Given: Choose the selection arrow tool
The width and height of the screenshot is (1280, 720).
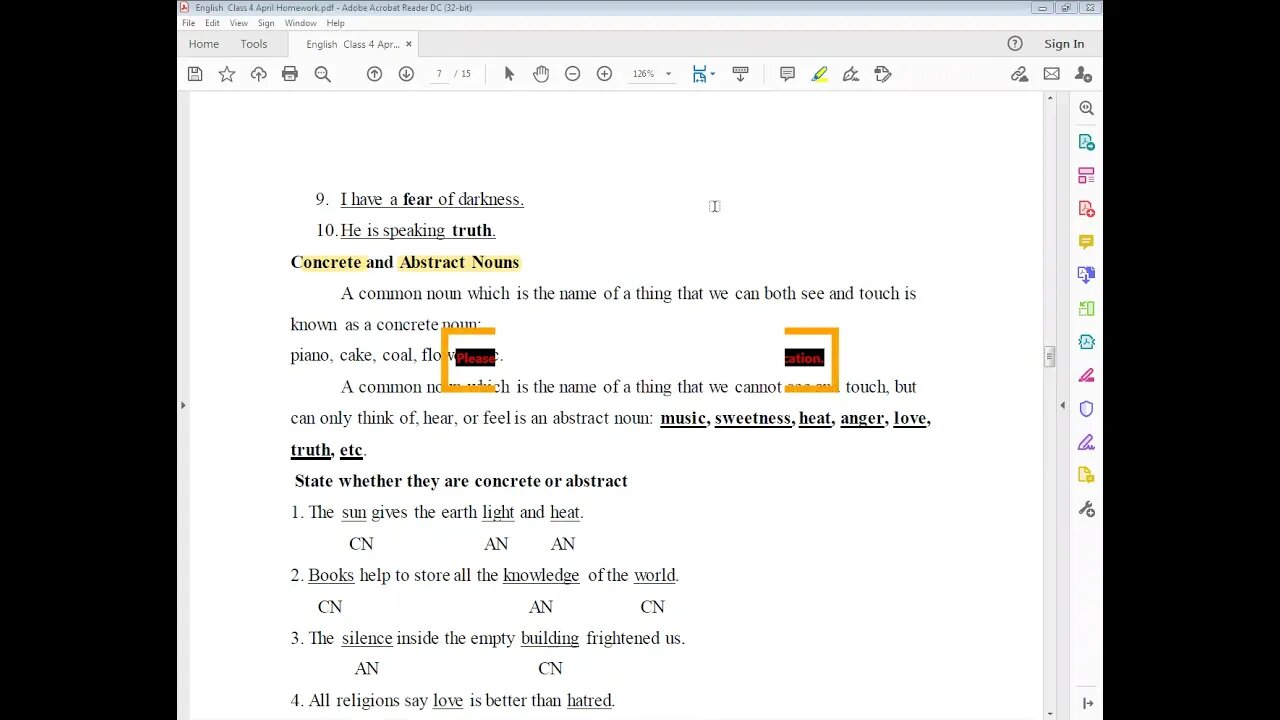Looking at the screenshot, I should tap(509, 74).
